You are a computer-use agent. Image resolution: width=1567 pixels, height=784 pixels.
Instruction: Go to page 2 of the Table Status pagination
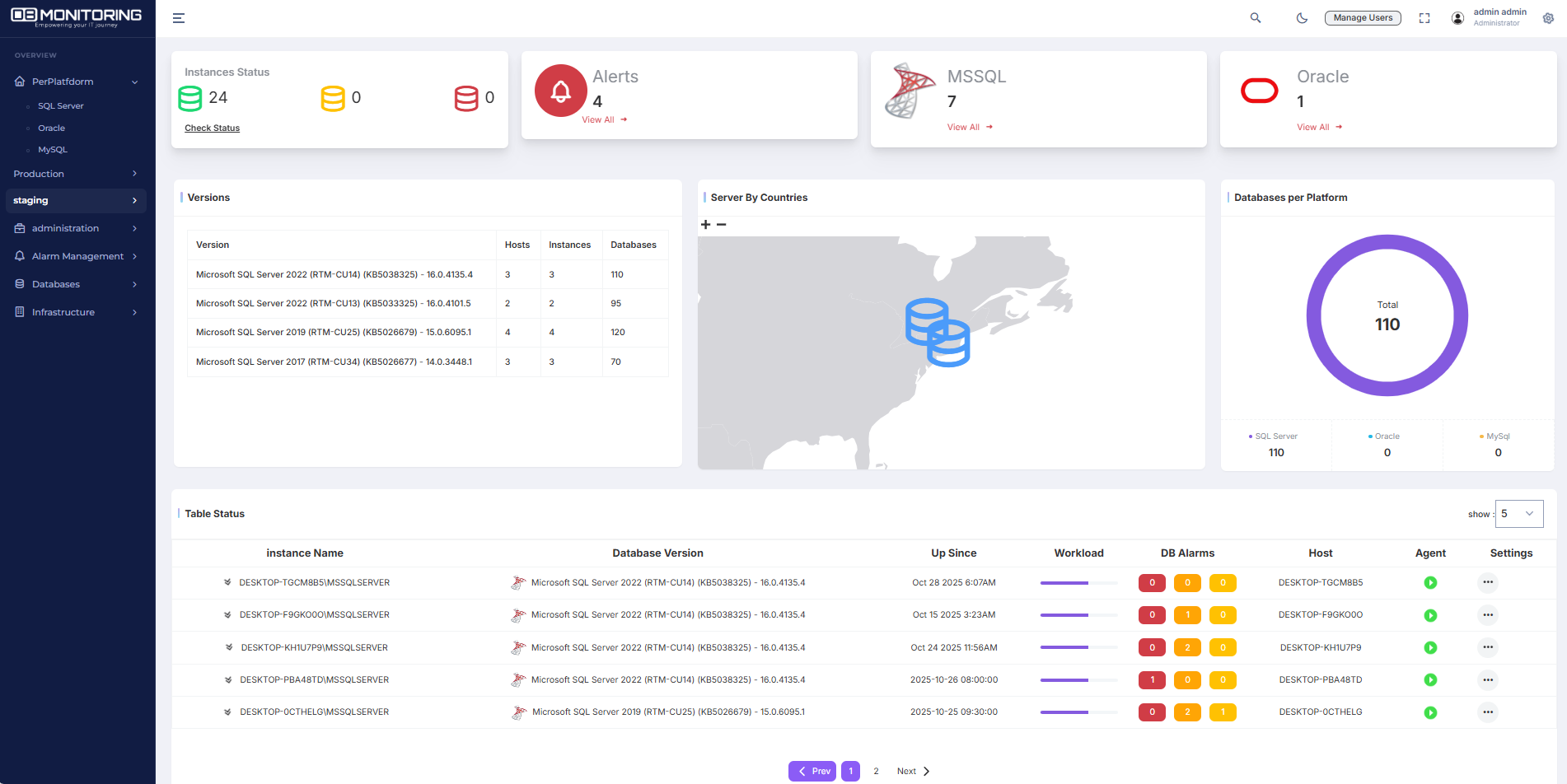[x=876, y=771]
